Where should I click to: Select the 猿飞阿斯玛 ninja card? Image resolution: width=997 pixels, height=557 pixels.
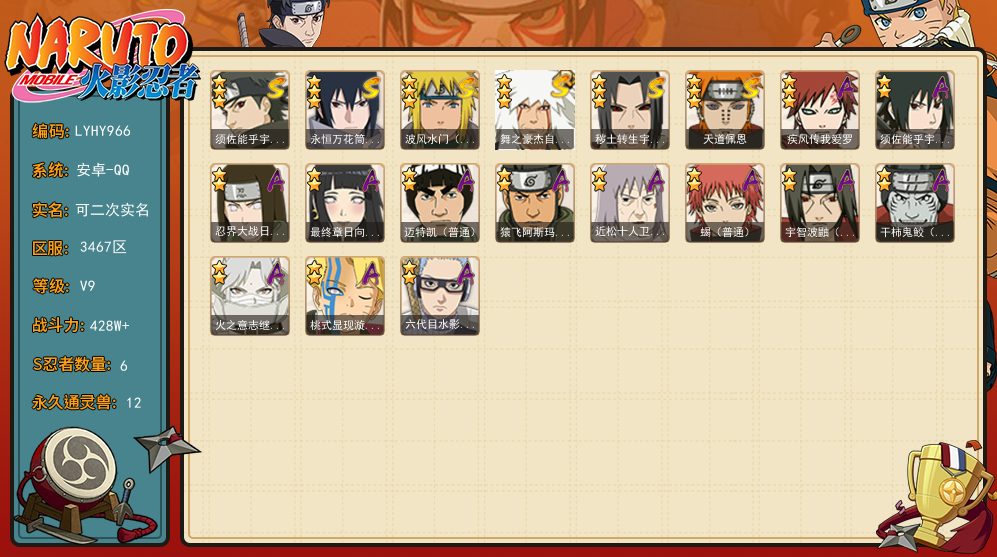pos(535,203)
